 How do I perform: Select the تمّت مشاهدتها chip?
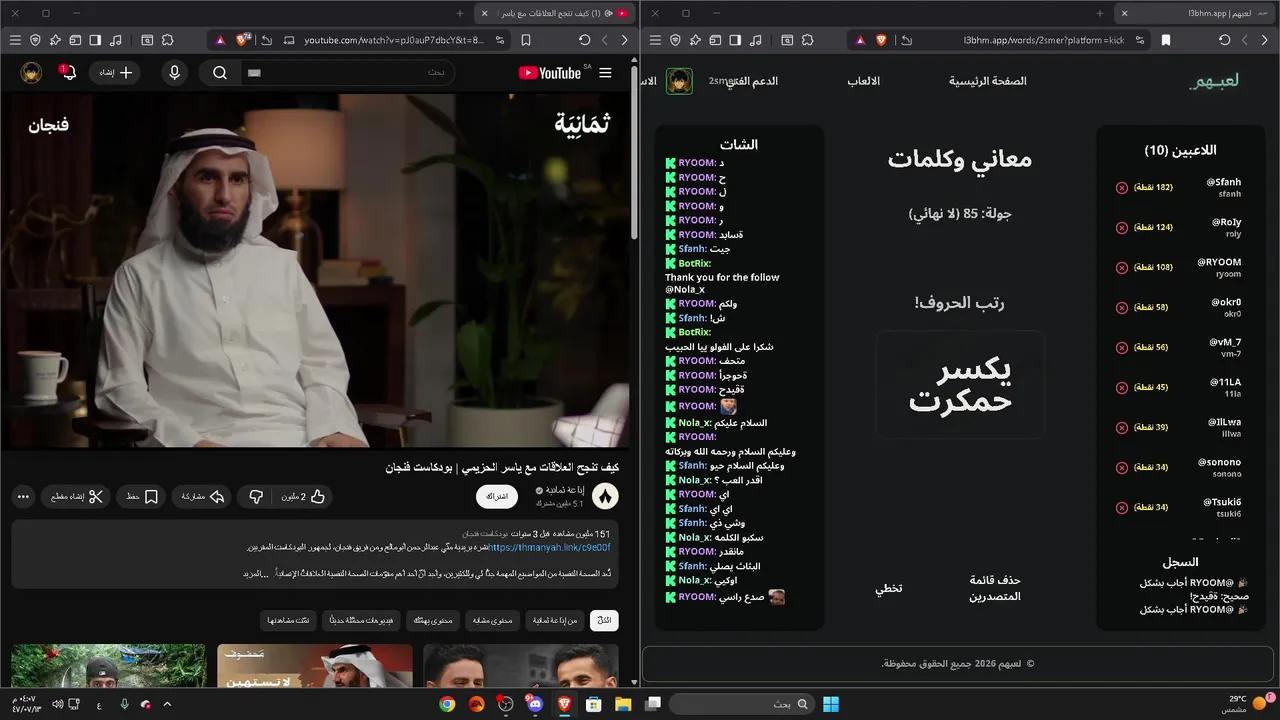tap(288, 621)
